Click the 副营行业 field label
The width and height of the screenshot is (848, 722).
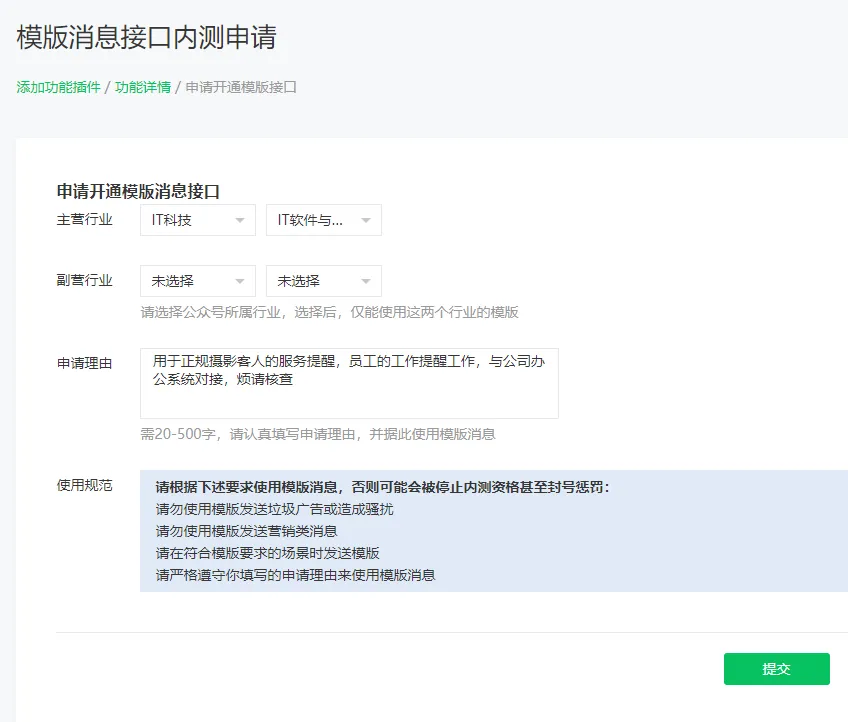click(84, 280)
